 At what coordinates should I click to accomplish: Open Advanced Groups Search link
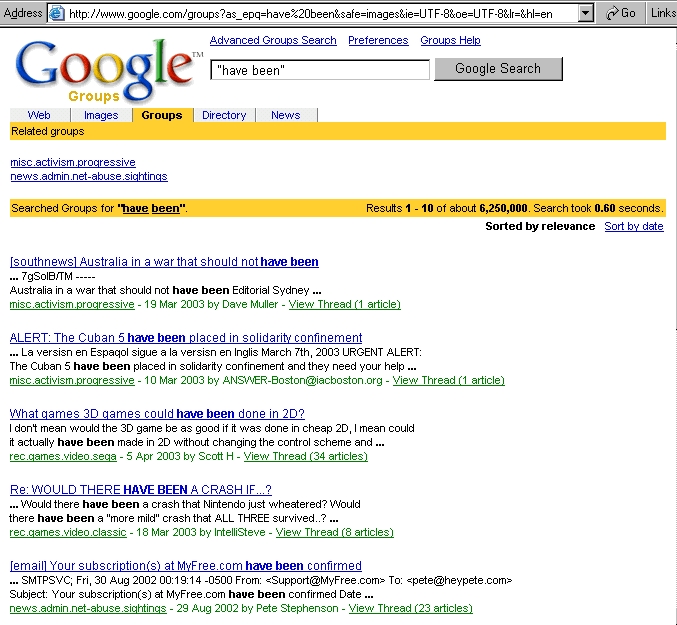pos(273,40)
